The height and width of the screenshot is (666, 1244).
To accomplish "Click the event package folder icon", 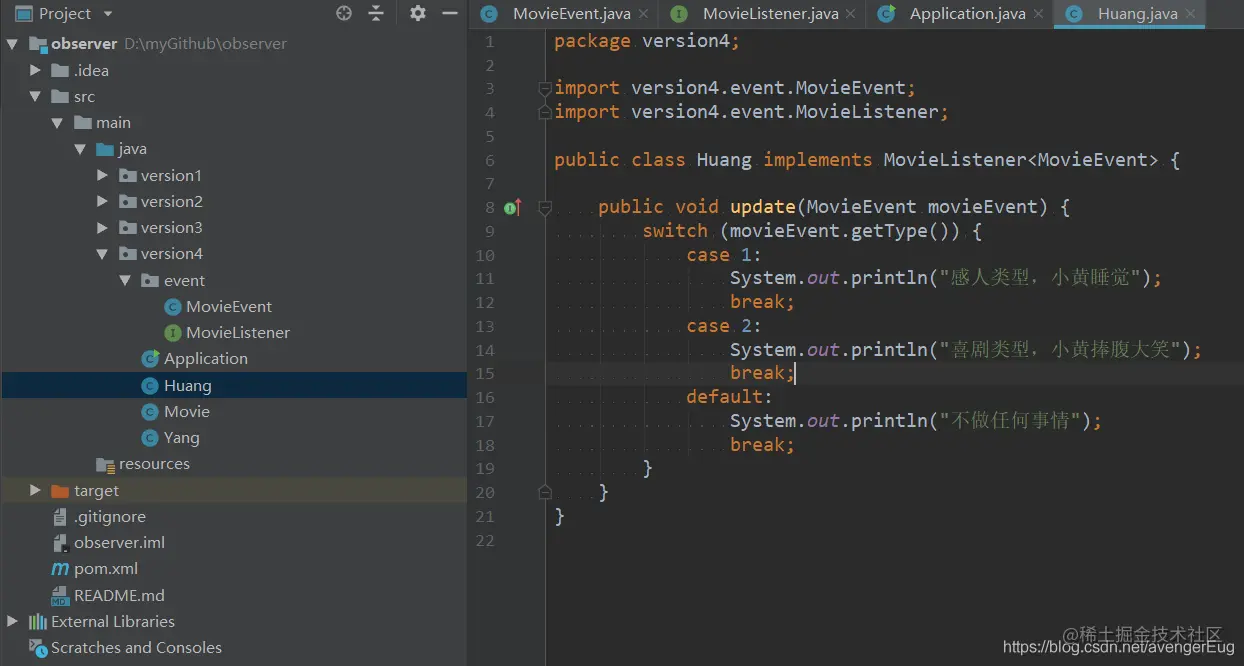I will [x=150, y=280].
